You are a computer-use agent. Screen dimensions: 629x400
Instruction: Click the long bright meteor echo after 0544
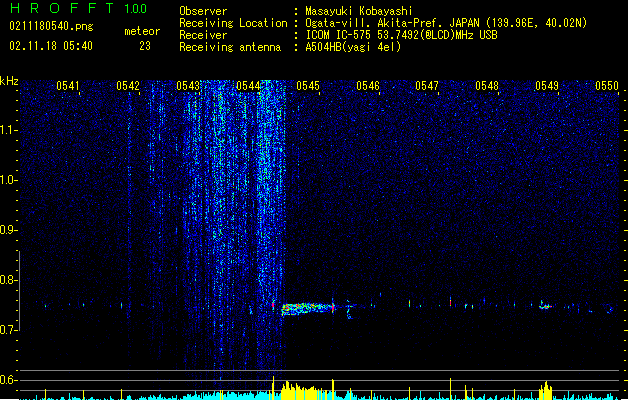point(308,309)
